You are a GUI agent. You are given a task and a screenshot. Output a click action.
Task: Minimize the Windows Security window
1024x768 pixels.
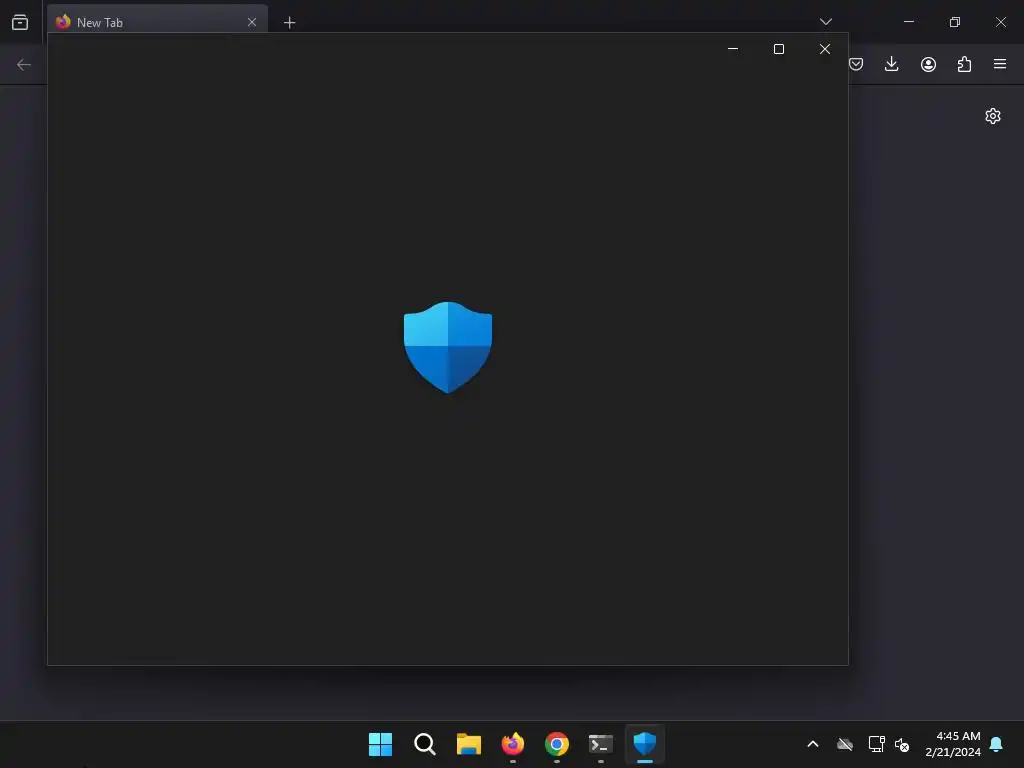(x=733, y=49)
